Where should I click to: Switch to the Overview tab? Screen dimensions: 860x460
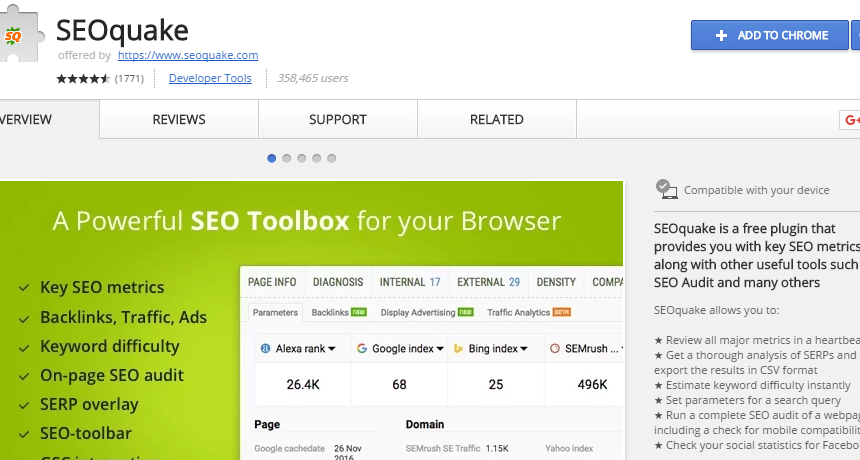coord(49,119)
